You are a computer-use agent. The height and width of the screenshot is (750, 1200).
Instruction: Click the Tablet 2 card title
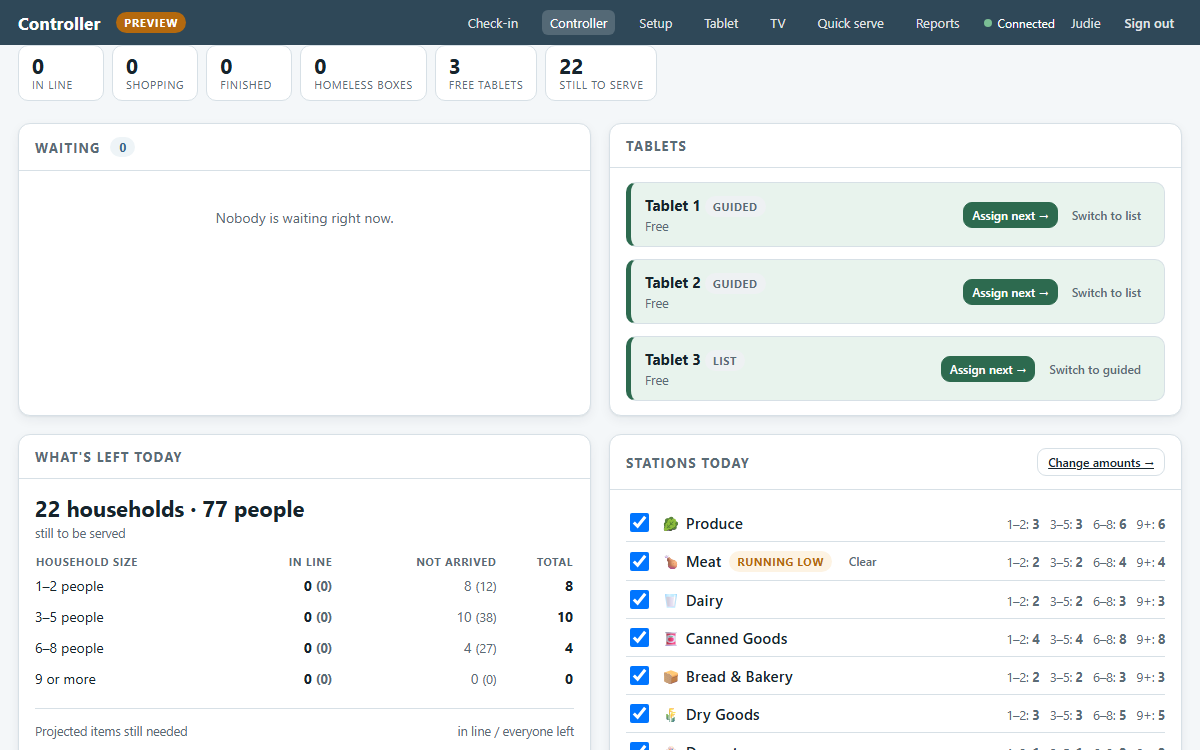(673, 283)
